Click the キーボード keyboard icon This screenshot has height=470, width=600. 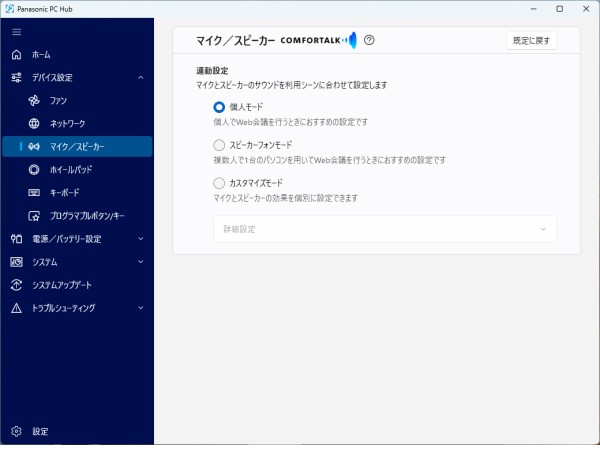coord(34,192)
